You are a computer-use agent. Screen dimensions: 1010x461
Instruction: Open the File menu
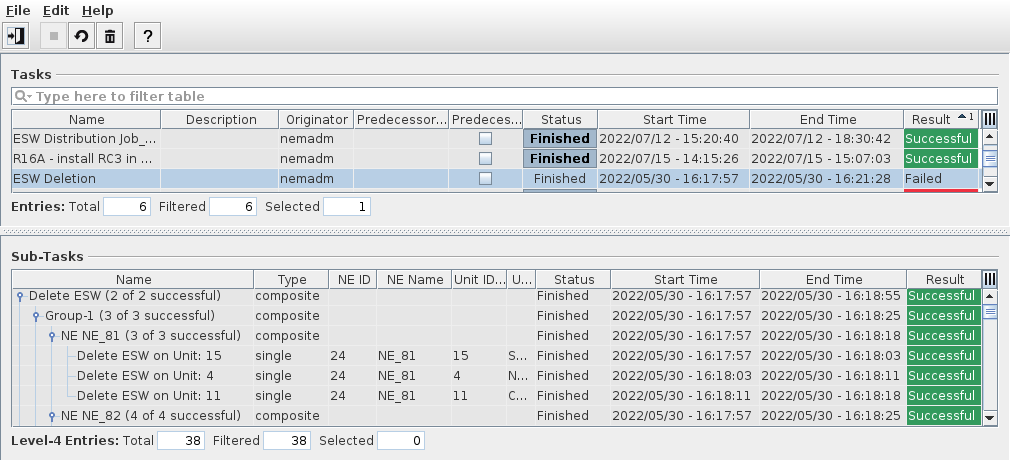[x=18, y=10]
